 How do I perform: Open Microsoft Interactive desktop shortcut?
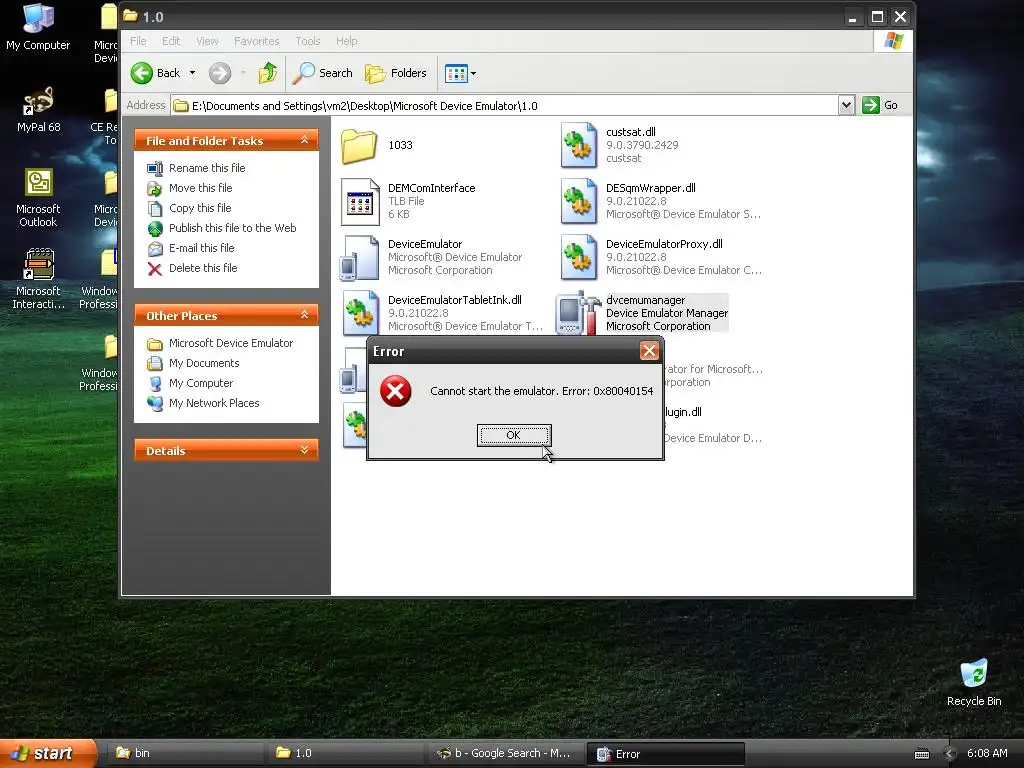click(38, 279)
